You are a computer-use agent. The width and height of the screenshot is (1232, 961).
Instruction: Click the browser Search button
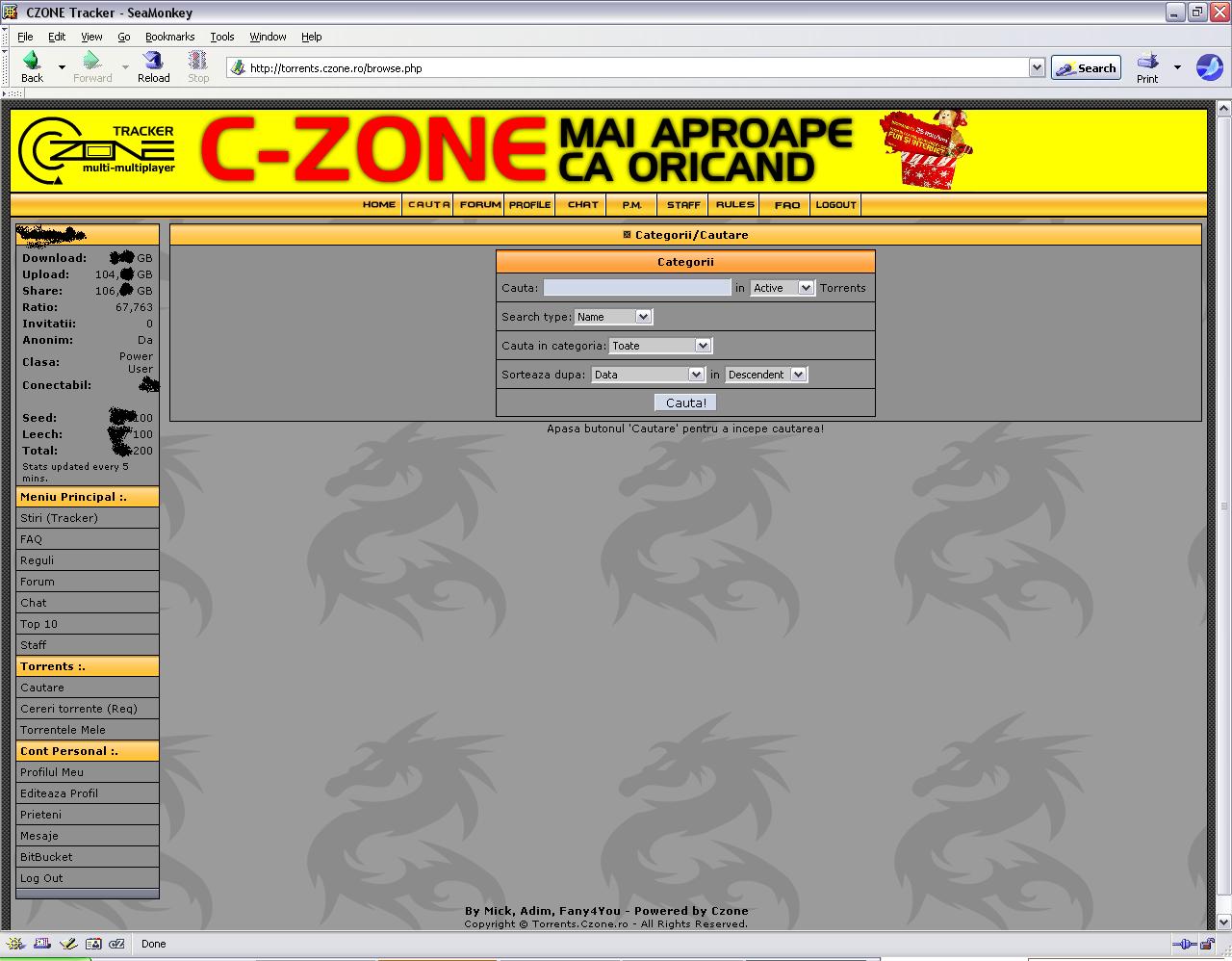[x=1086, y=68]
